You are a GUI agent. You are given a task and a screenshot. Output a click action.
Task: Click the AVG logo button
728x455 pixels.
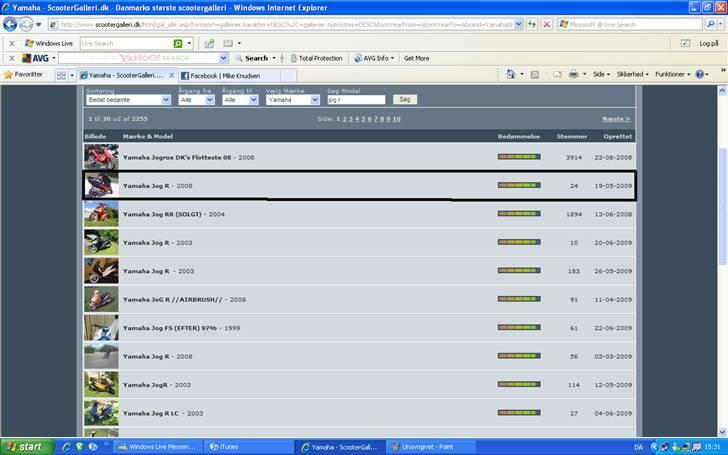[x=35, y=58]
